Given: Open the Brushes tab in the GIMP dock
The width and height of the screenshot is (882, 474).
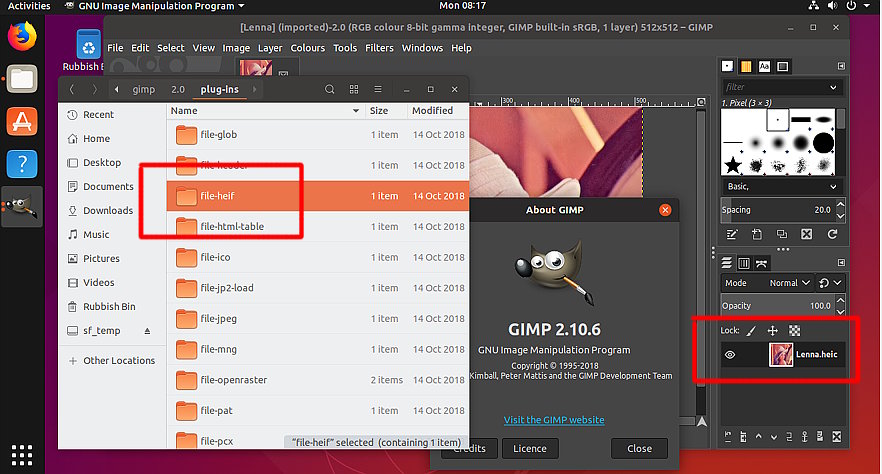Looking at the screenshot, I should (x=727, y=66).
